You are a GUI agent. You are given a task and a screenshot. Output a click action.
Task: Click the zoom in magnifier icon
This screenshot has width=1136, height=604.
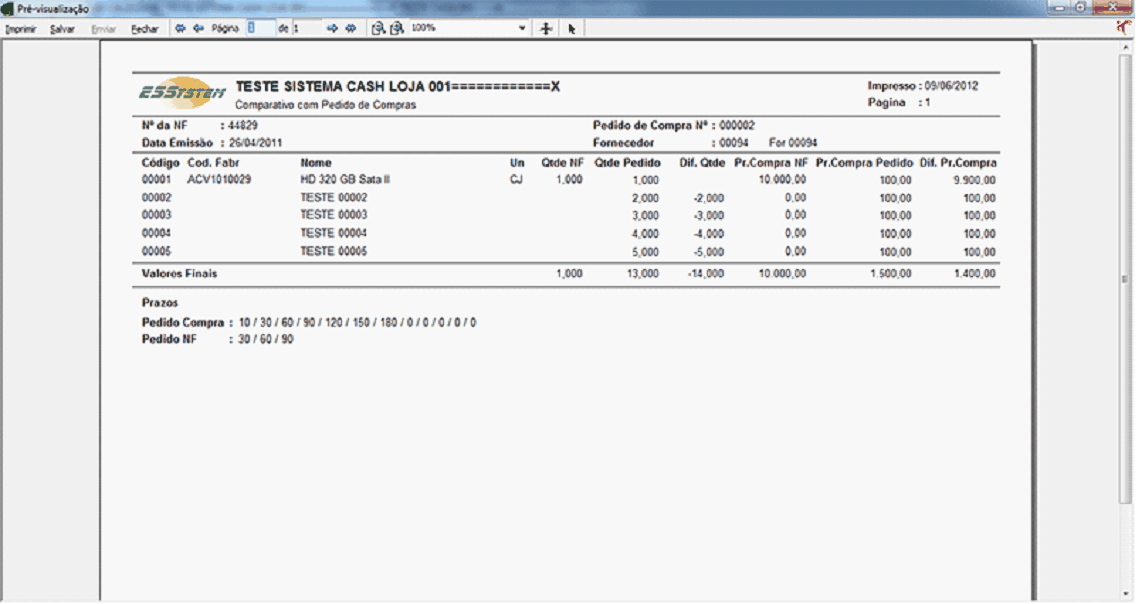point(397,29)
